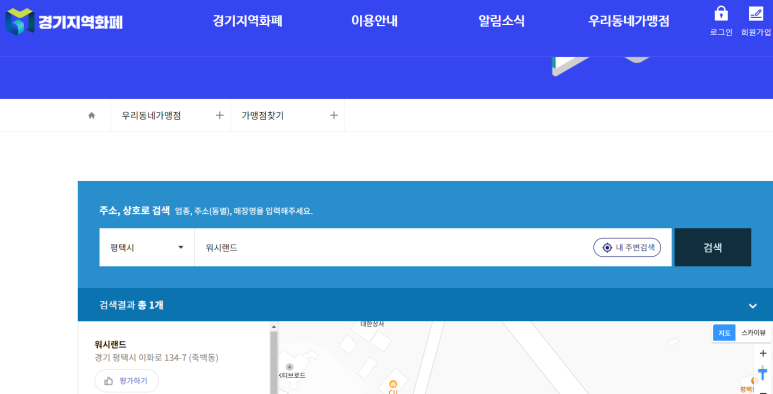Click the 가맹점찾기 breadcrumb item

click(x=262, y=115)
